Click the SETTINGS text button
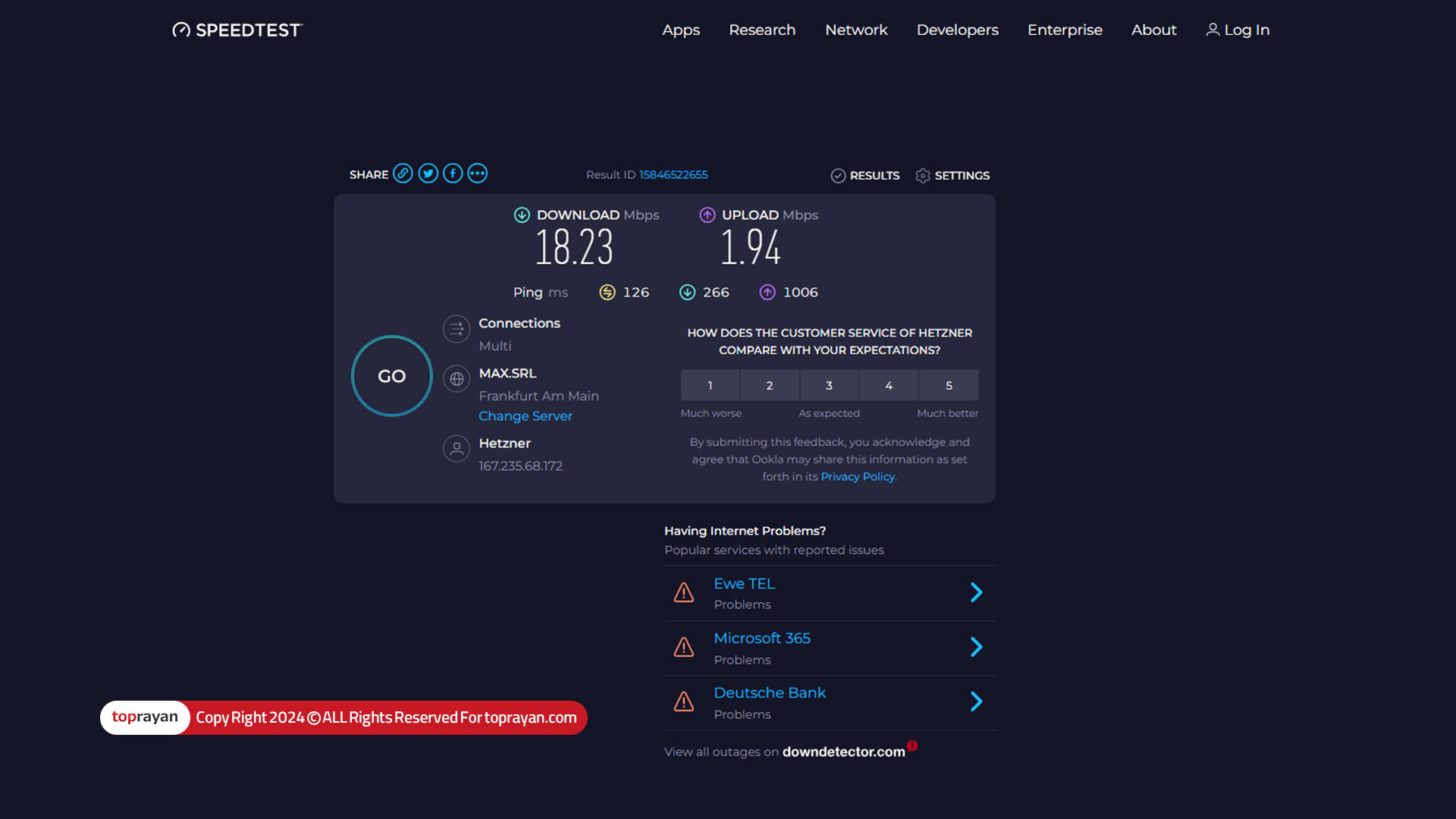Screen dimensions: 1456x819 (962, 176)
